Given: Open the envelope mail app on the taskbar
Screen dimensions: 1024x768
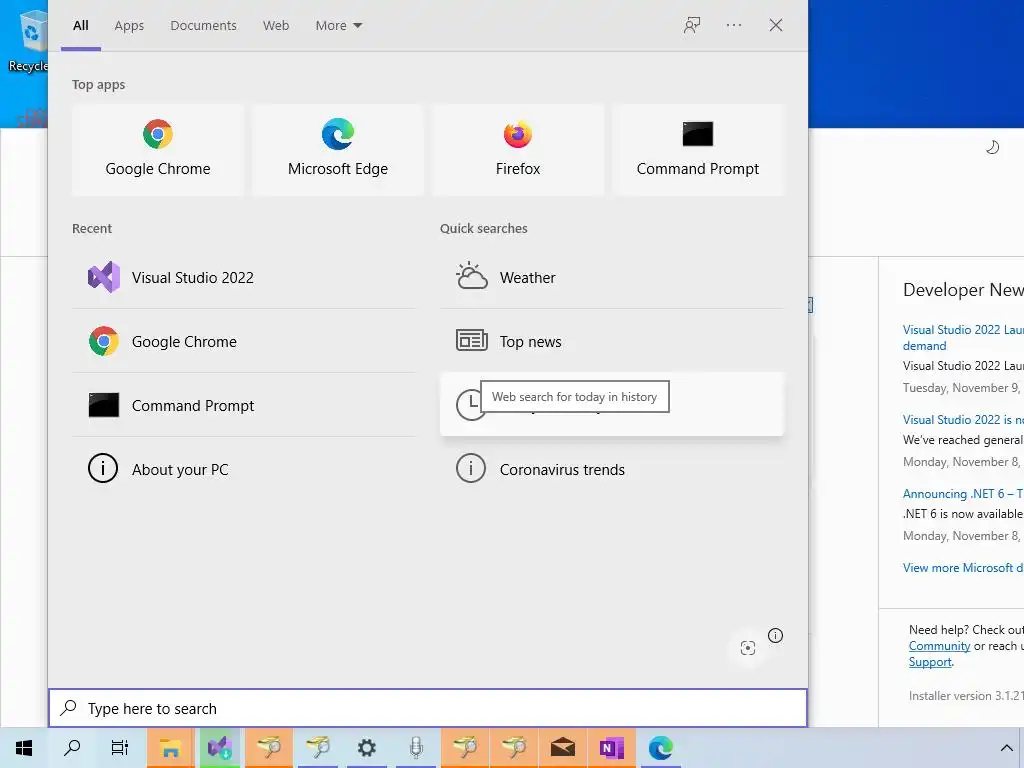Looking at the screenshot, I should click(x=562, y=748).
